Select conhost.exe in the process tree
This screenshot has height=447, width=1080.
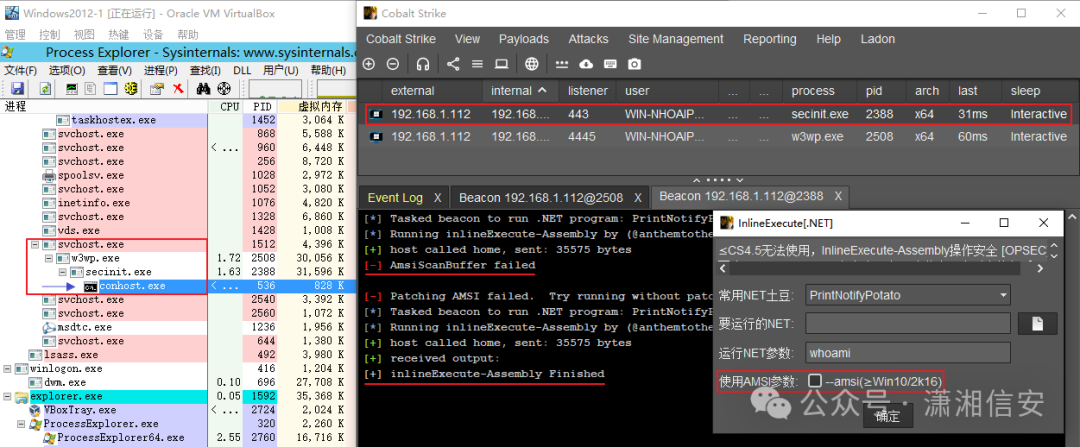pyautogui.click(x=132, y=286)
